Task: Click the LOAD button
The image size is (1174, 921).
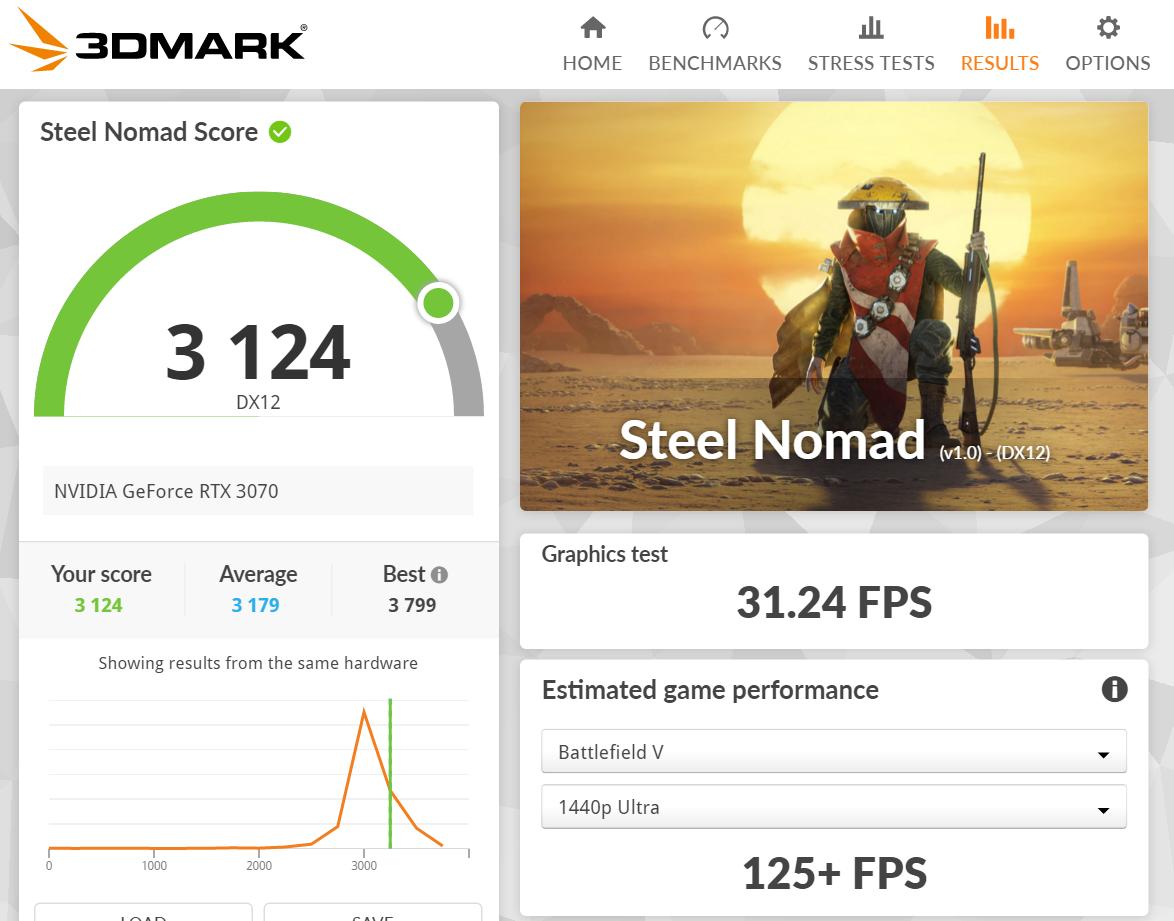Action: [x=143, y=913]
